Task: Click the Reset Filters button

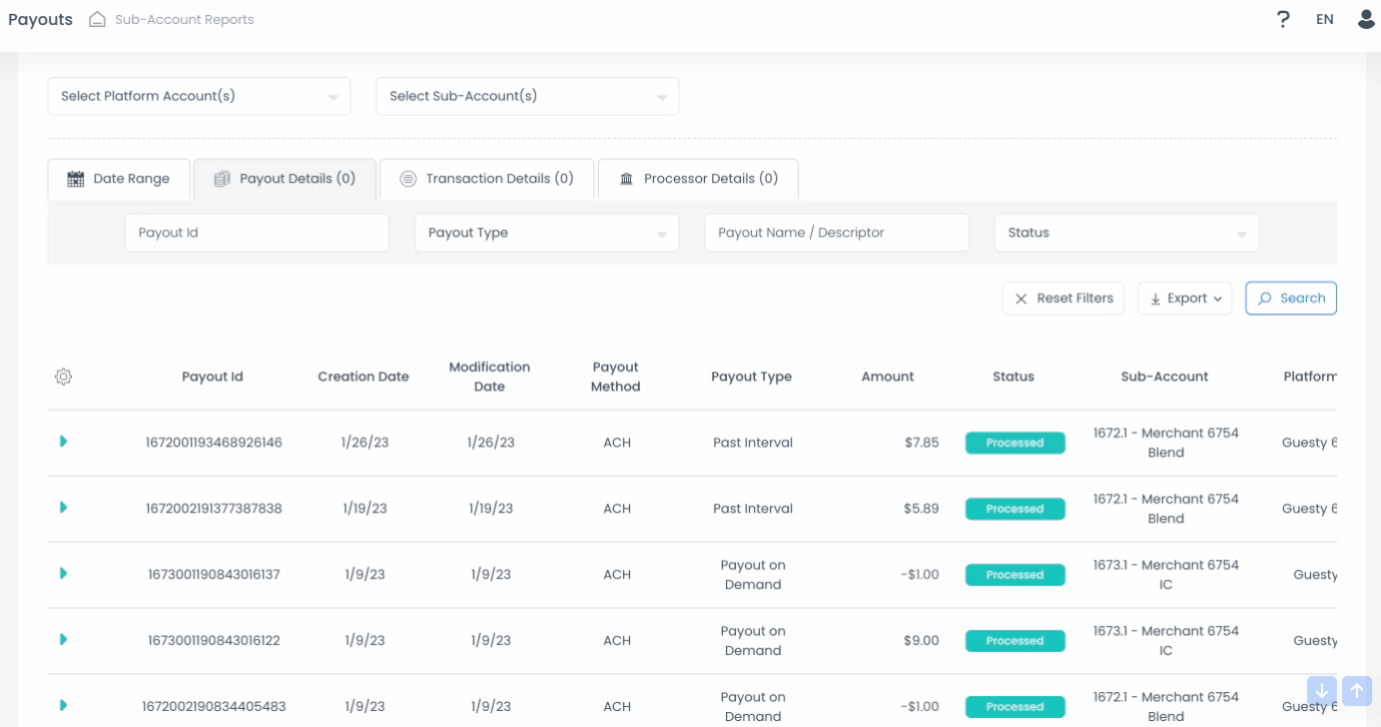Action: (x=1064, y=298)
